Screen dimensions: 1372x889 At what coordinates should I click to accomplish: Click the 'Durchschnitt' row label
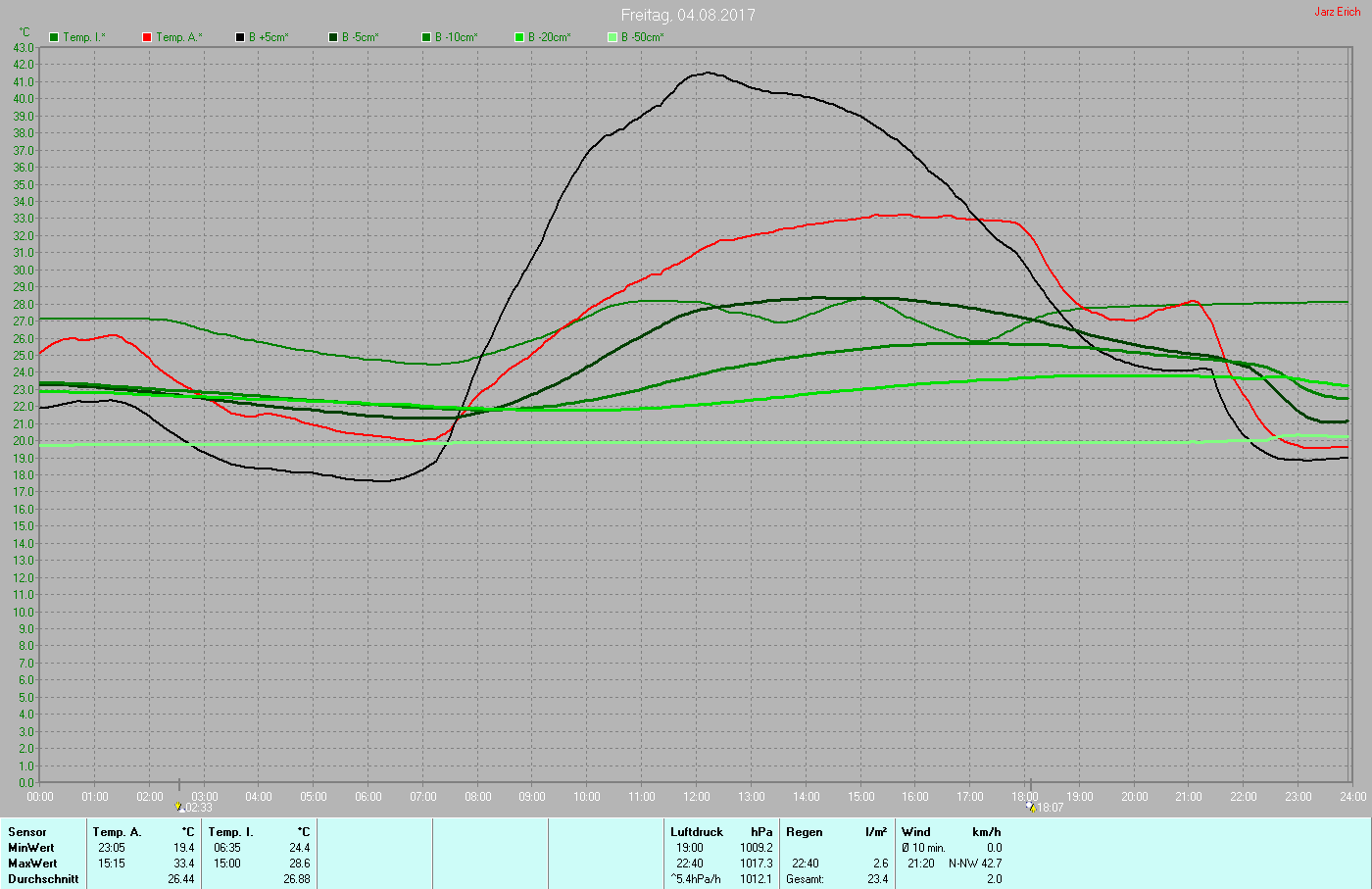click(x=43, y=879)
